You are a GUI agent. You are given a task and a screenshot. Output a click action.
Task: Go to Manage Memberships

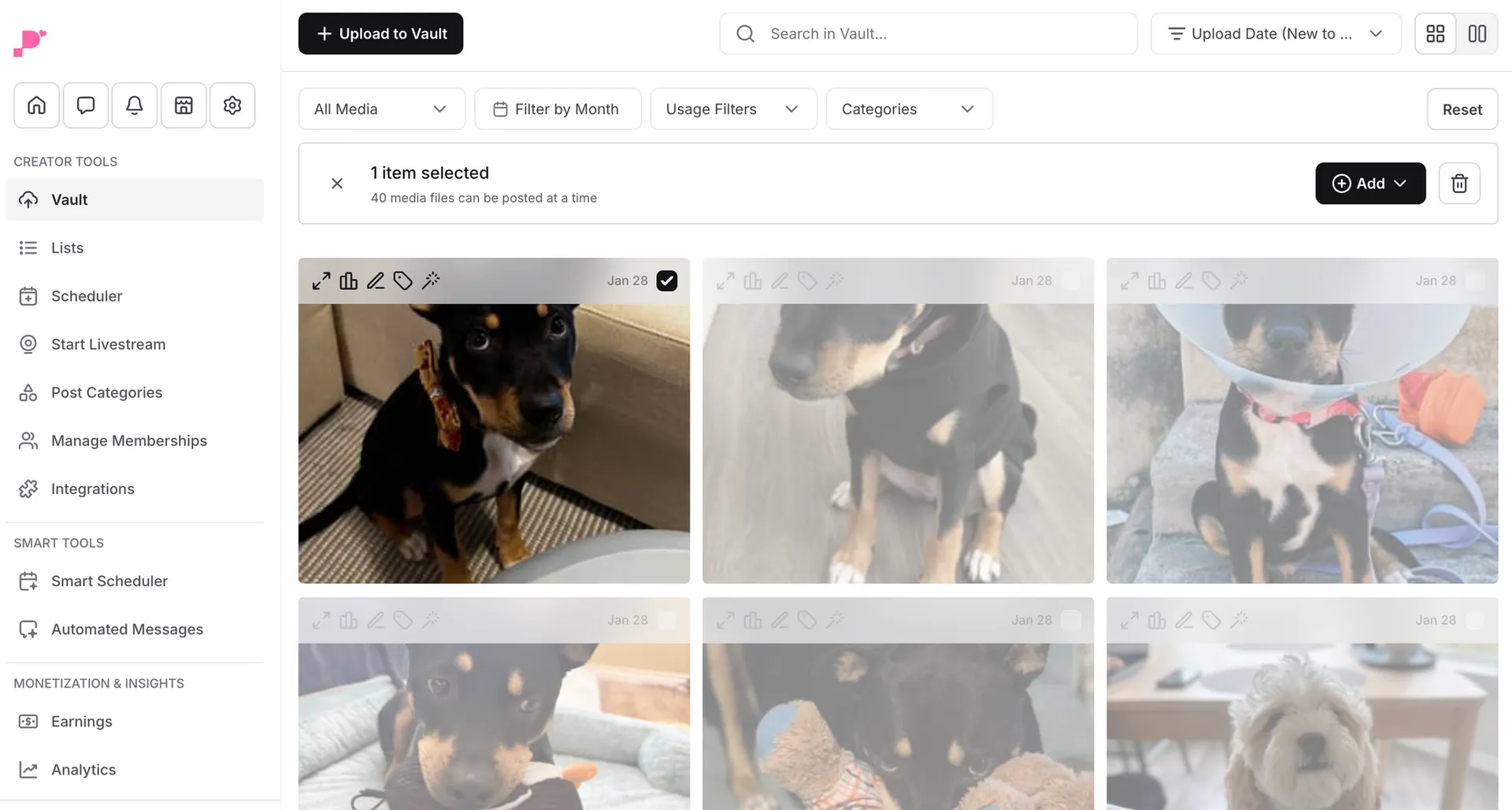point(128,440)
